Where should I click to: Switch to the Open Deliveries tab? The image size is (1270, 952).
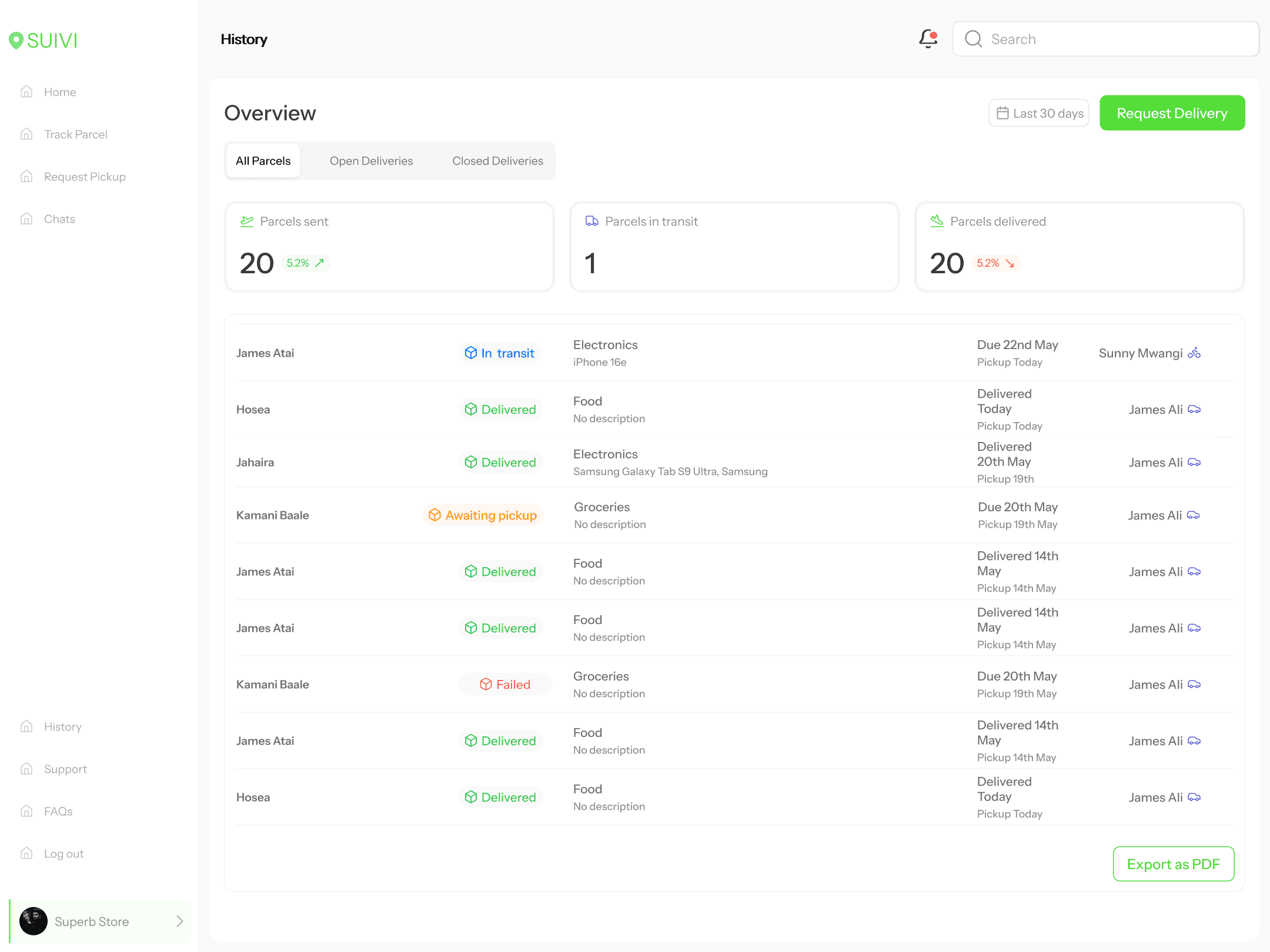(371, 161)
